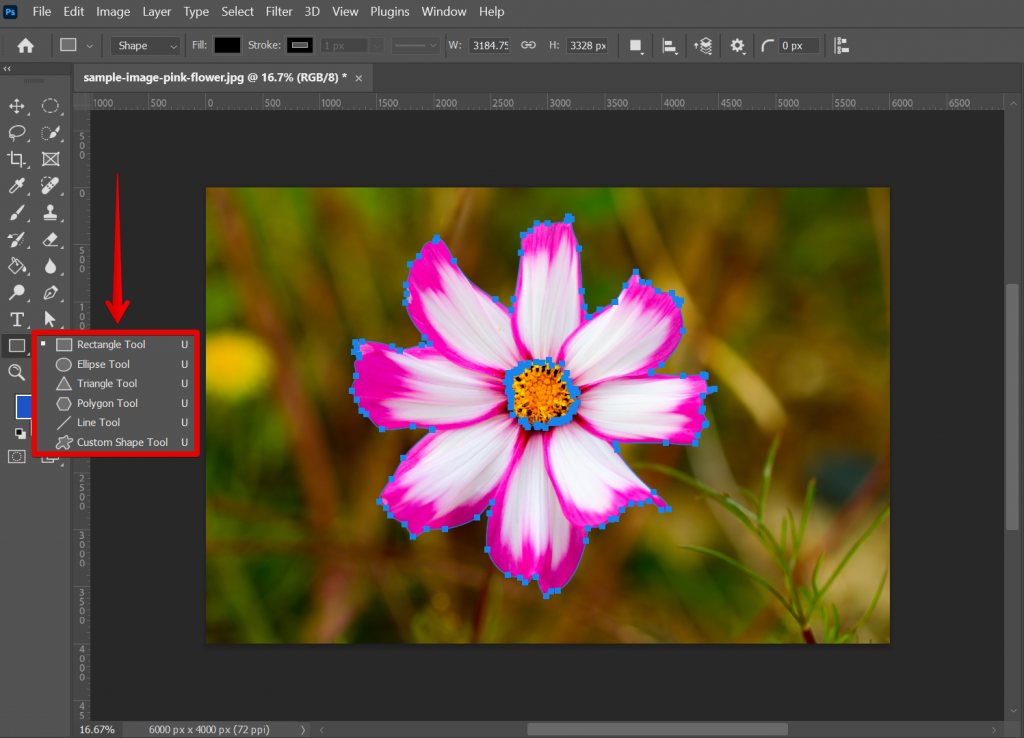Open the path alignment options
Image resolution: width=1024 pixels, height=738 pixels.
coord(667,45)
